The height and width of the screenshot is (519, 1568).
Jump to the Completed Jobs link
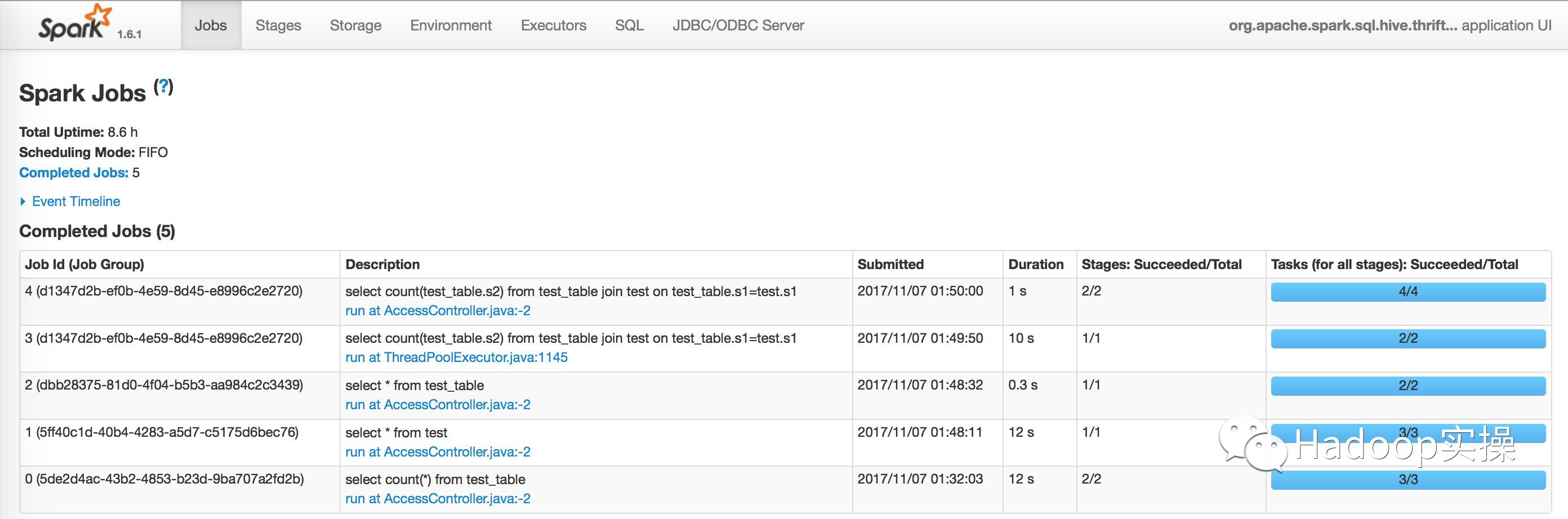pos(74,173)
